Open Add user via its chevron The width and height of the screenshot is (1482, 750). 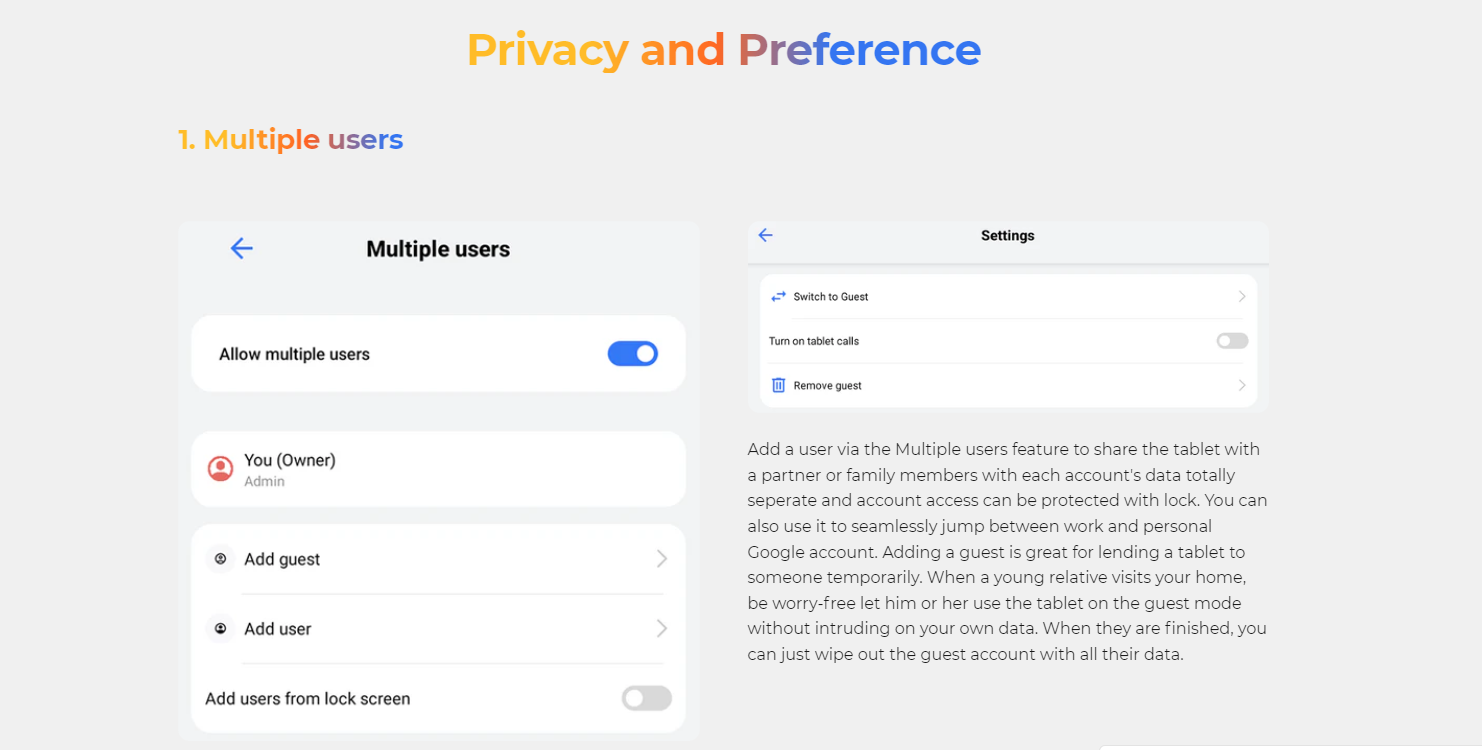point(661,628)
